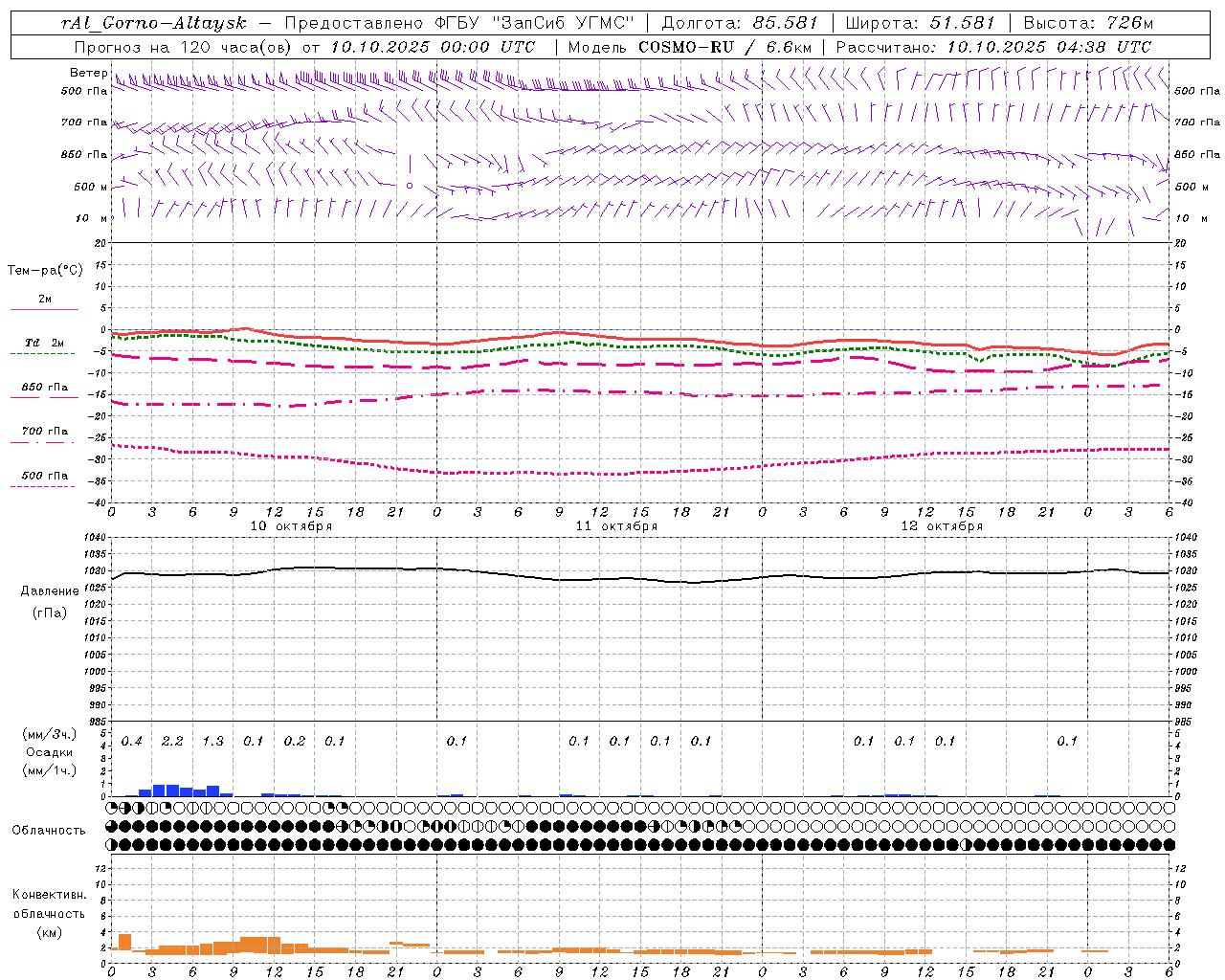The height and width of the screenshot is (980, 1225).
Task: Click 1040 at top of left pressure axis
Action: (96, 538)
